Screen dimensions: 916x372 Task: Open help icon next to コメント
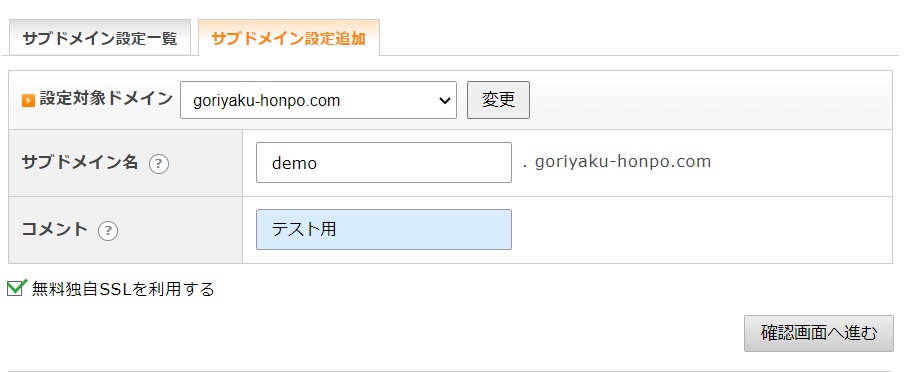[108, 231]
